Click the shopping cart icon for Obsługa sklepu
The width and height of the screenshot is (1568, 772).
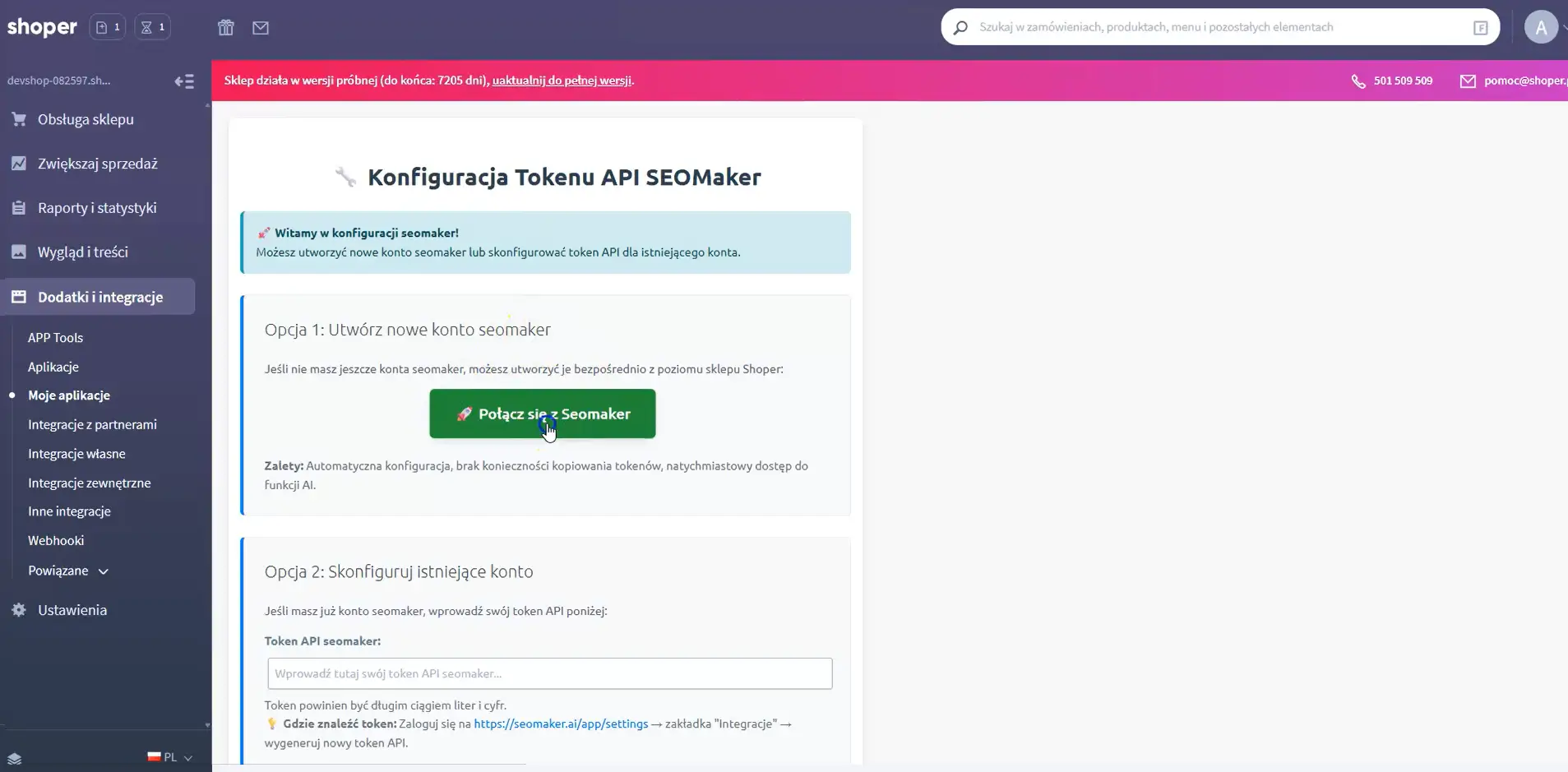19,119
